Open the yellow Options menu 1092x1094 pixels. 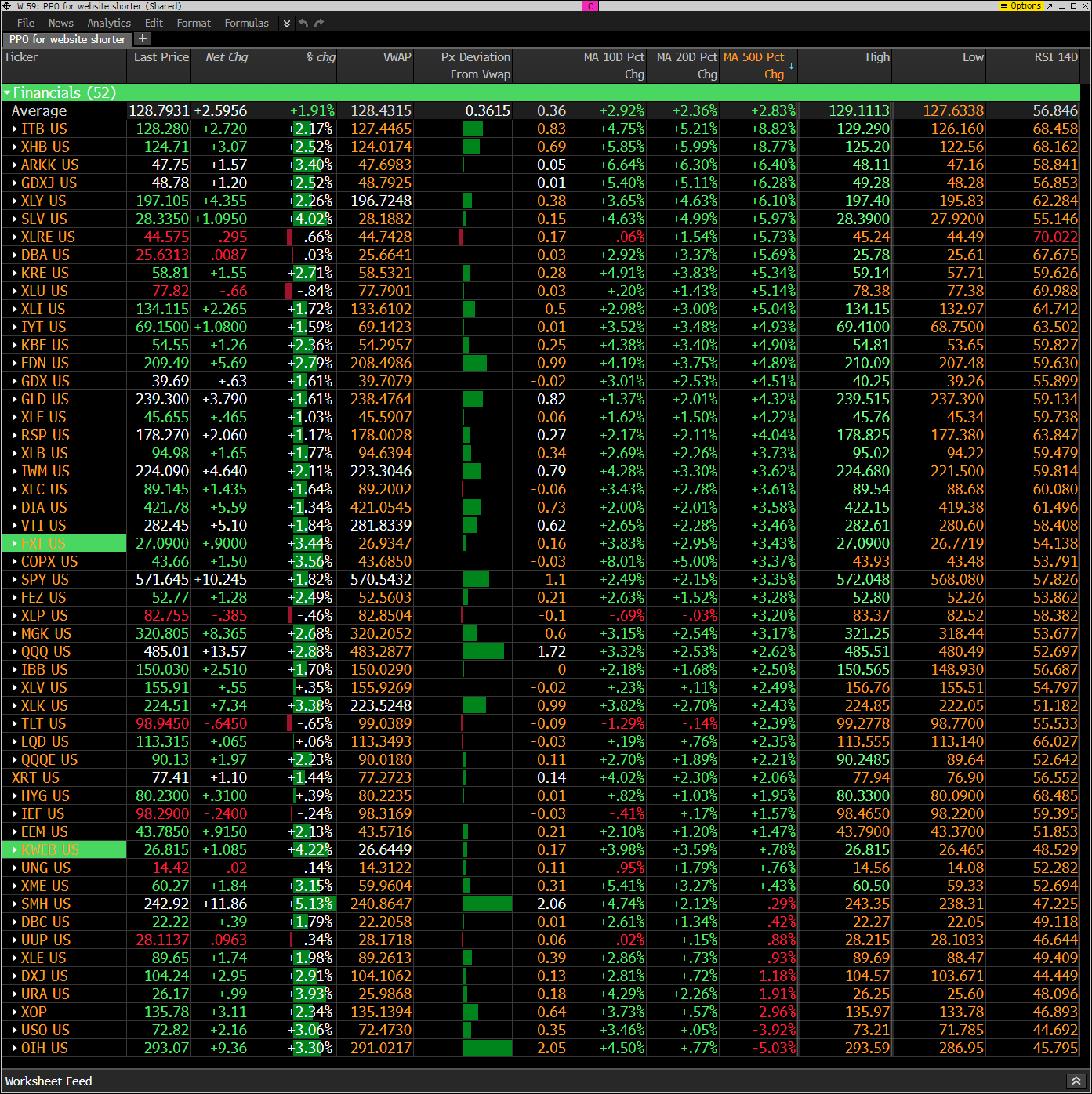(x=1021, y=5)
